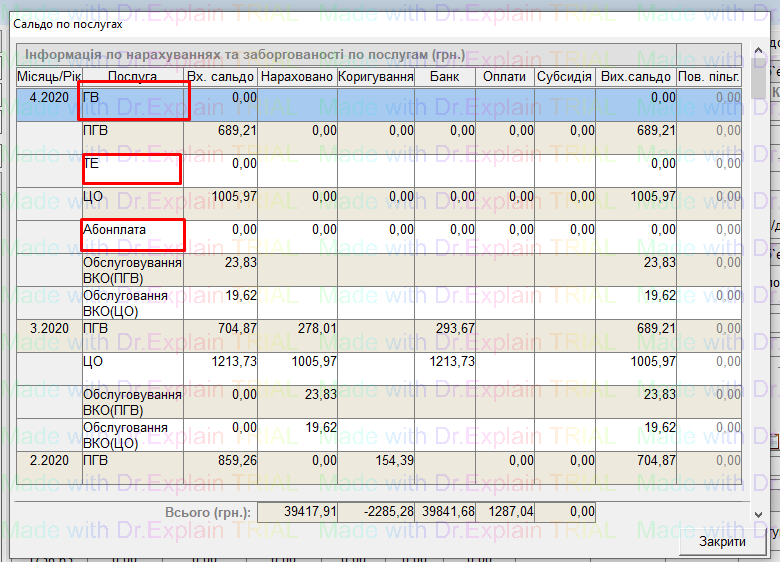The image size is (780, 562).
Task: Select the Банк column header
Action: [445, 77]
